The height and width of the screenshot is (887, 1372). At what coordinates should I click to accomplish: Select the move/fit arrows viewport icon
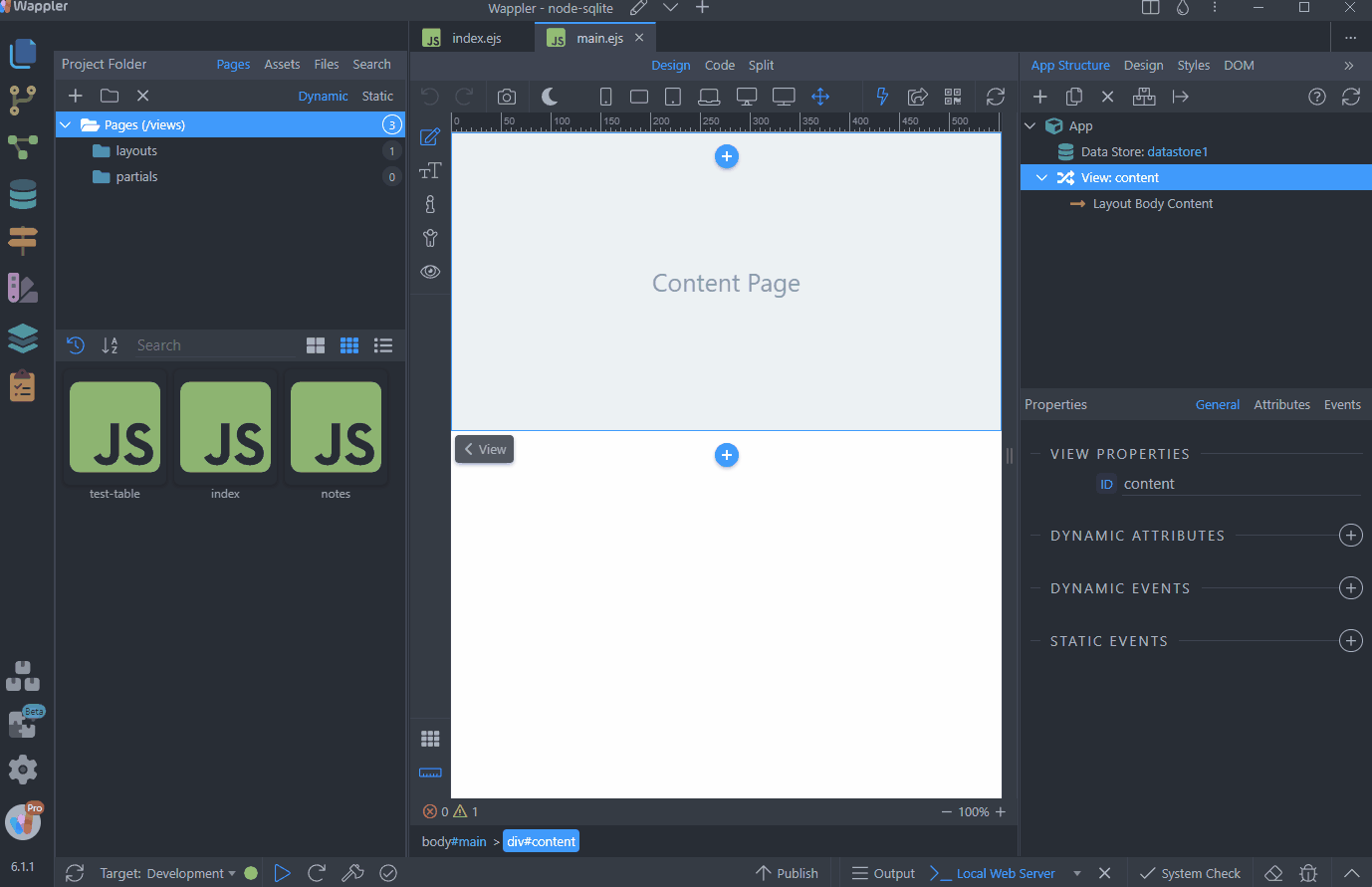[820, 97]
